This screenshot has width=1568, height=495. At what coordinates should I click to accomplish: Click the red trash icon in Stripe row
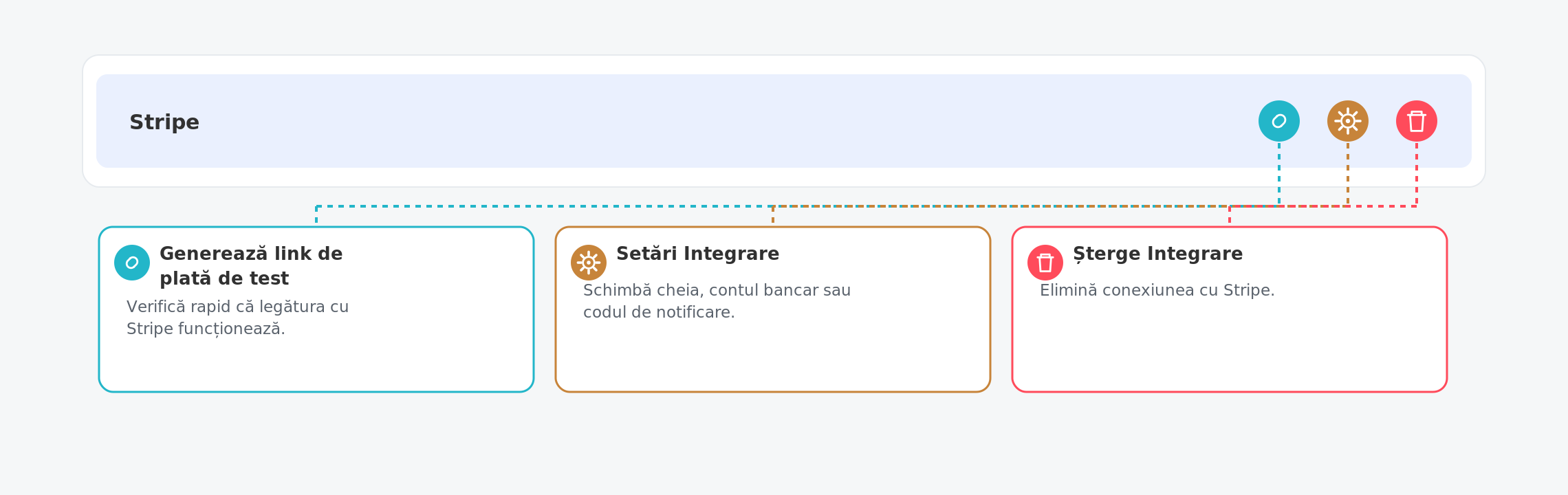tap(1416, 121)
